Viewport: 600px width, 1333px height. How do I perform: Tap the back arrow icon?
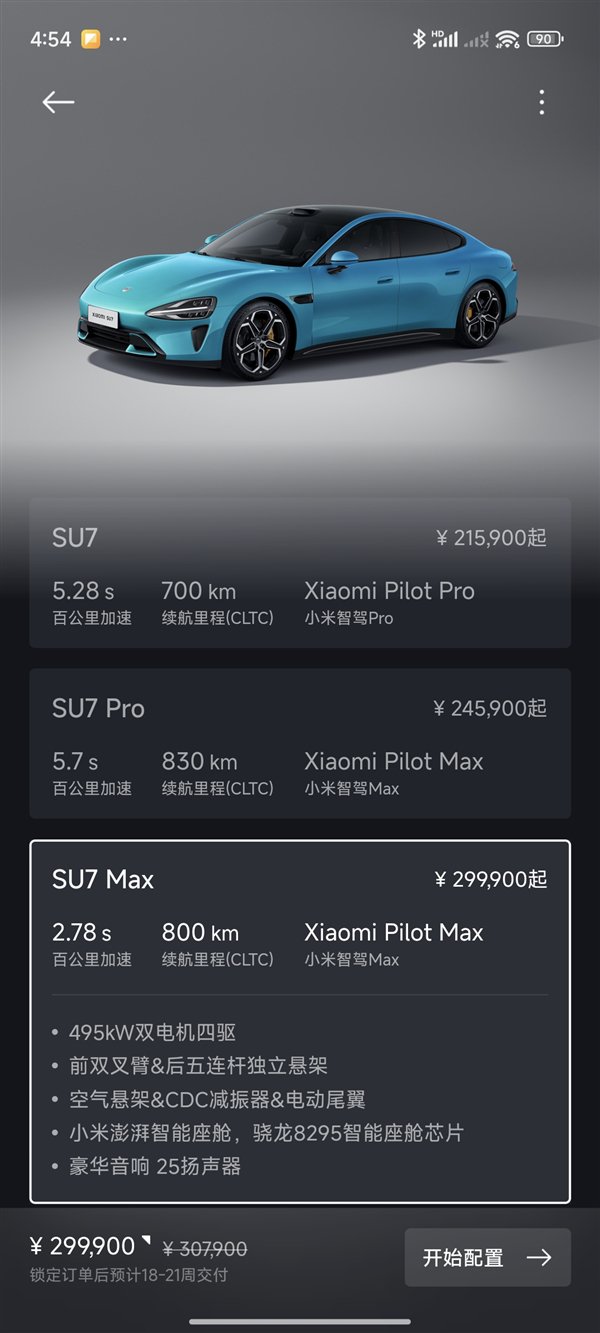click(x=58, y=102)
